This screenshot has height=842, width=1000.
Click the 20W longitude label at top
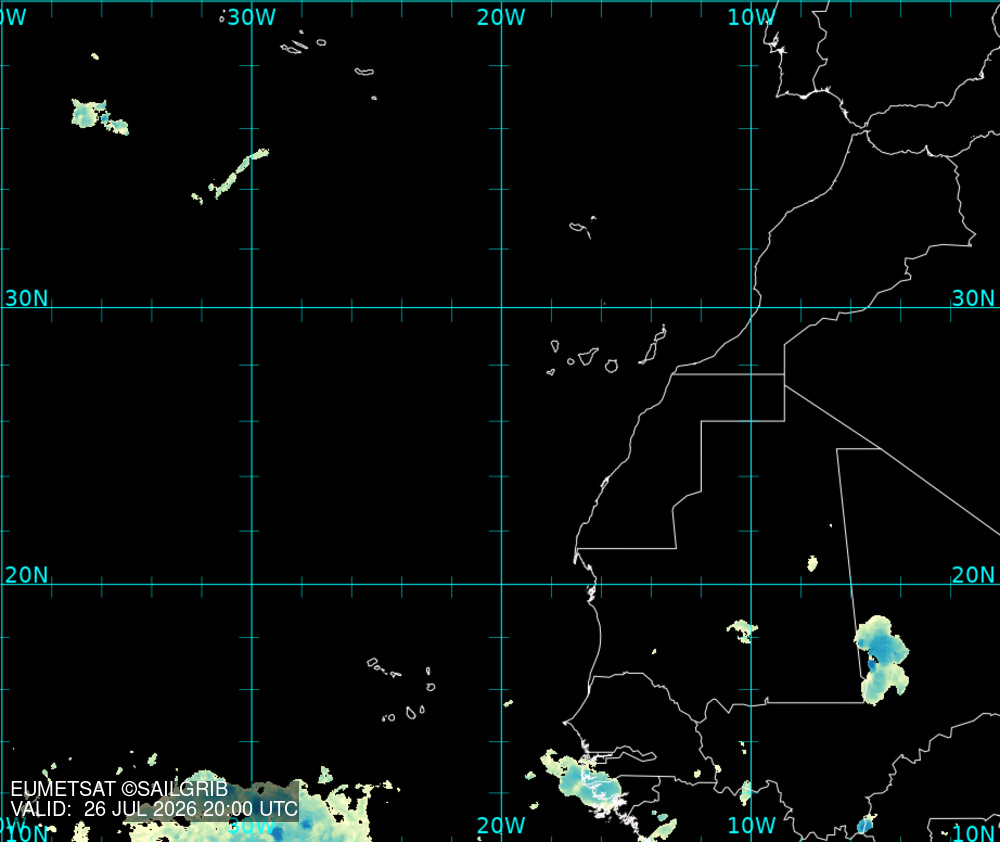[501, 17]
